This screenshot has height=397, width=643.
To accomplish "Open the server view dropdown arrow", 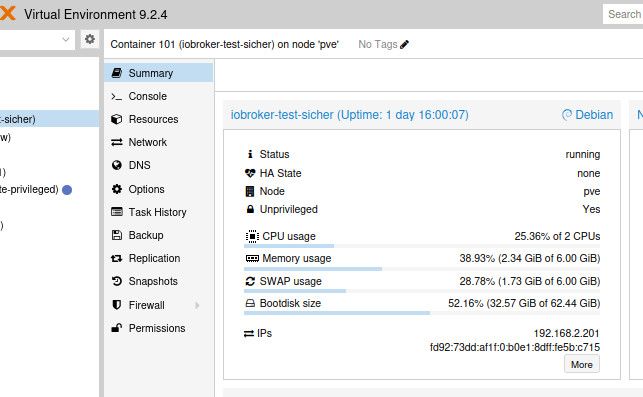I will (66, 40).
